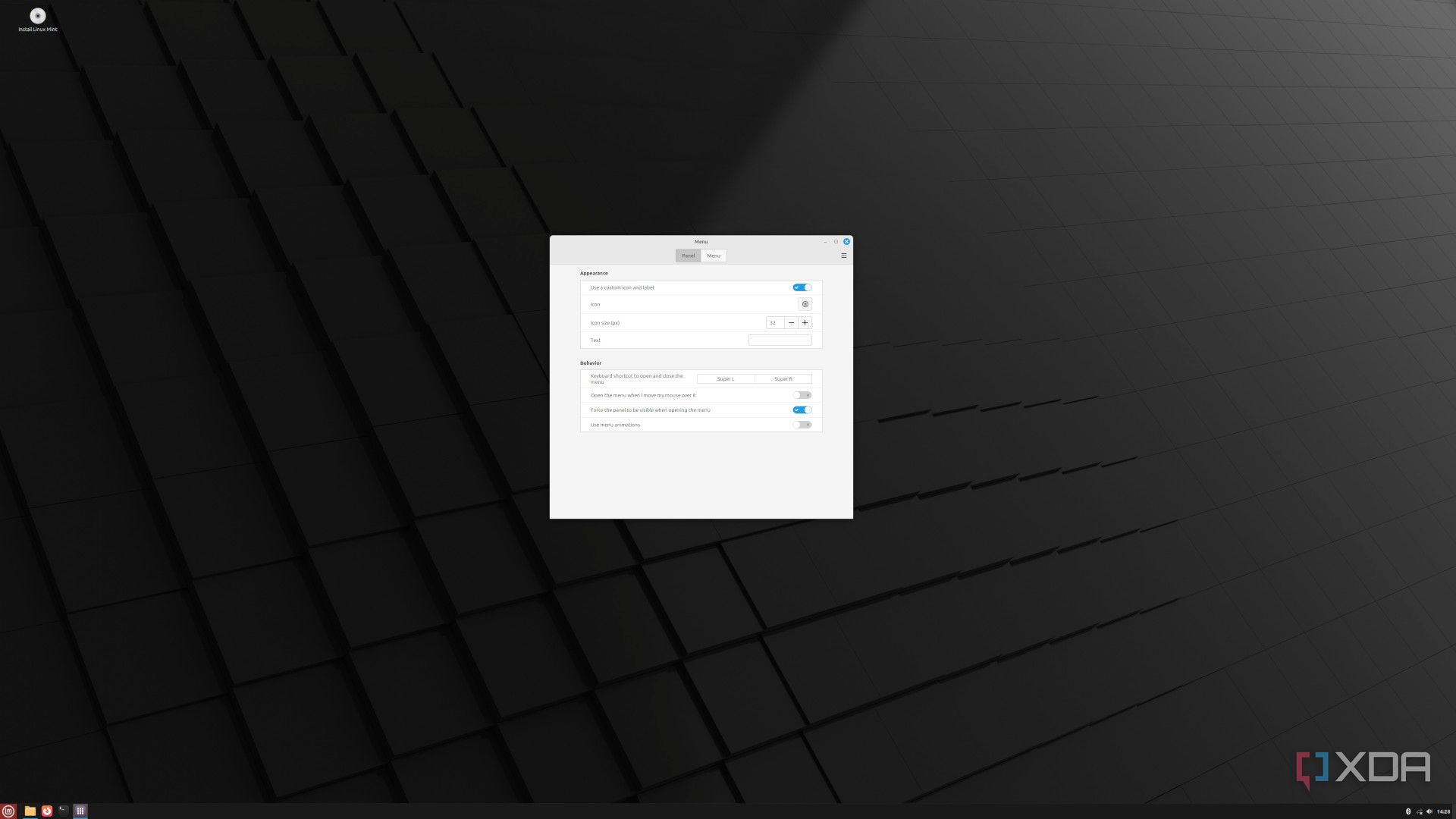Increase icon size with the plus button

(x=805, y=322)
